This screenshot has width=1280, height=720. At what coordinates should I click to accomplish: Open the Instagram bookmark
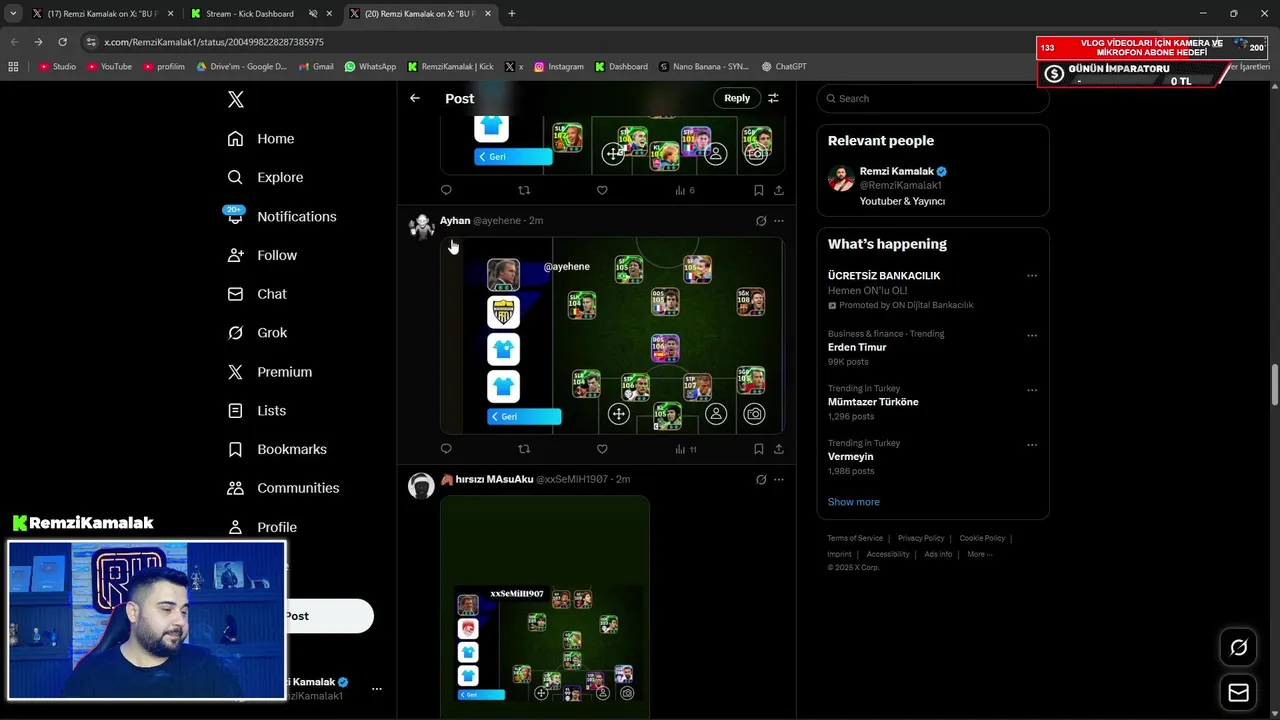[x=559, y=67]
